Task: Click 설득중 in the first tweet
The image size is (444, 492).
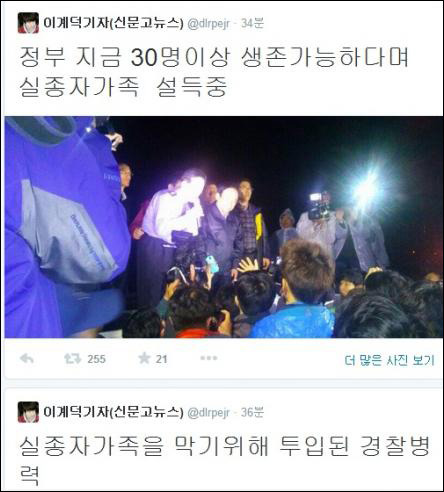Action: tap(192, 87)
